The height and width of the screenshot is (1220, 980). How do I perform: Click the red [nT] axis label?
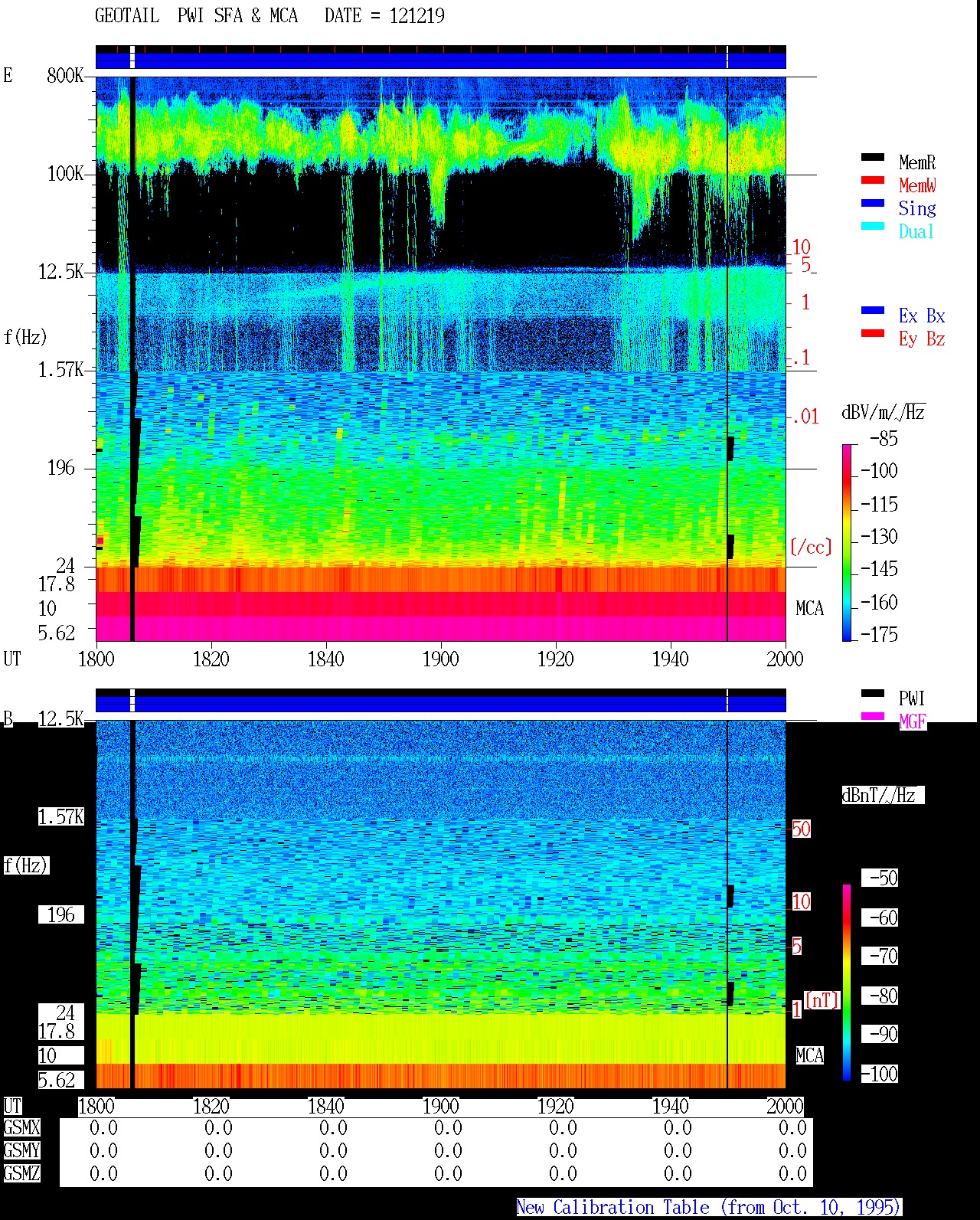(822, 1000)
